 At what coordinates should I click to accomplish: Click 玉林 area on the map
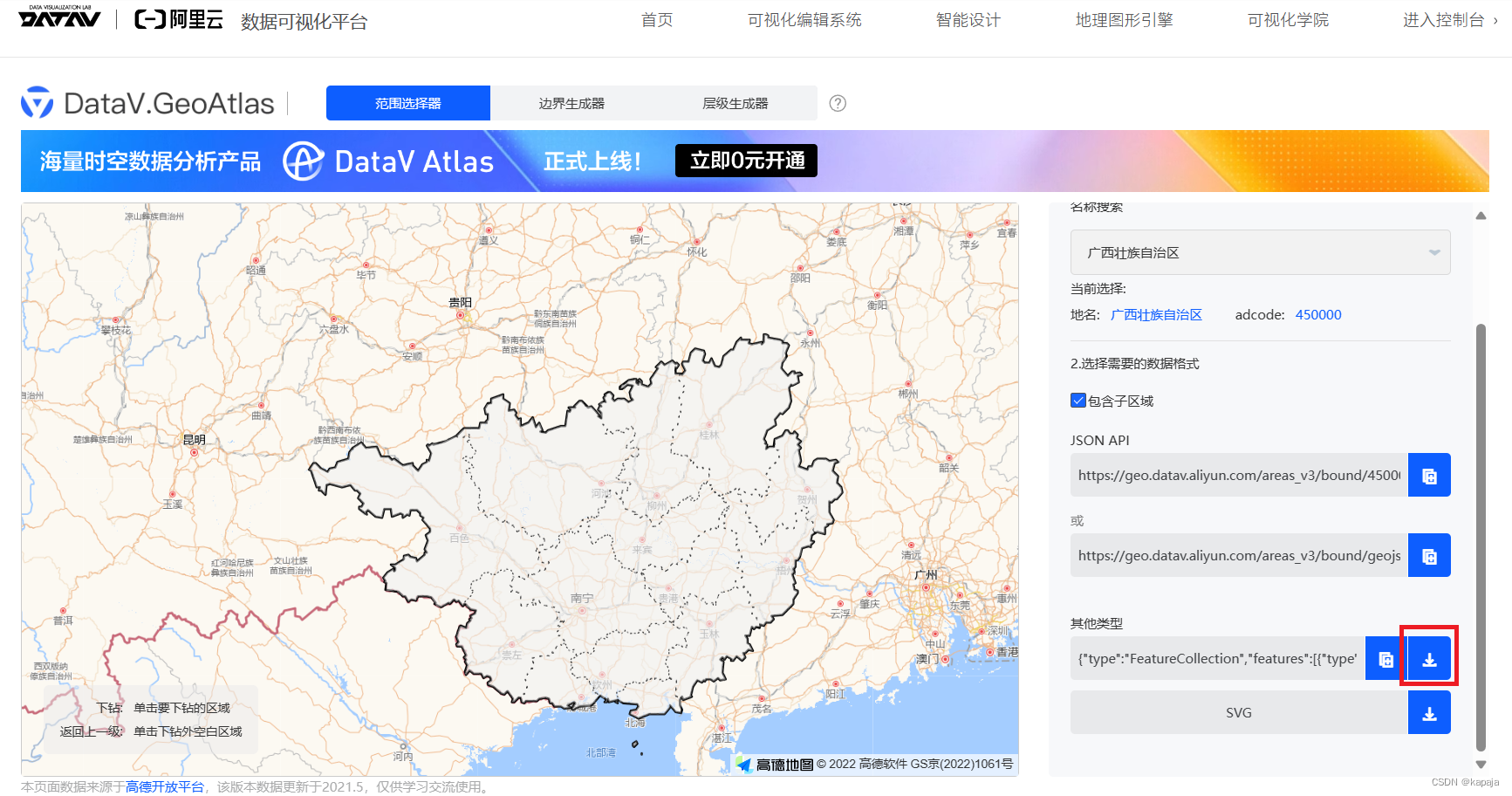[708, 634]
